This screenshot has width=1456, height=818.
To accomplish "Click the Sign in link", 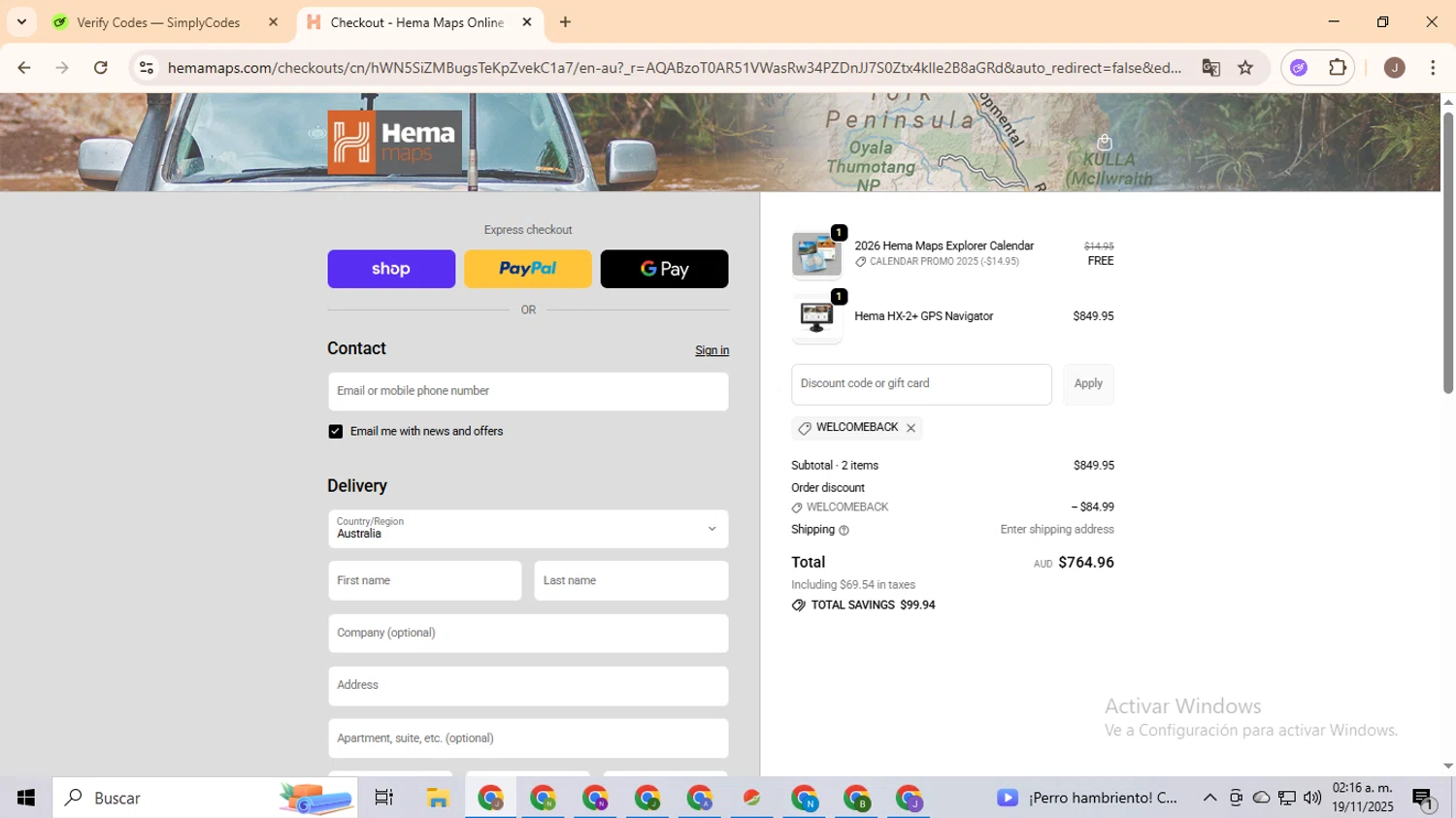I will (711, 351).
